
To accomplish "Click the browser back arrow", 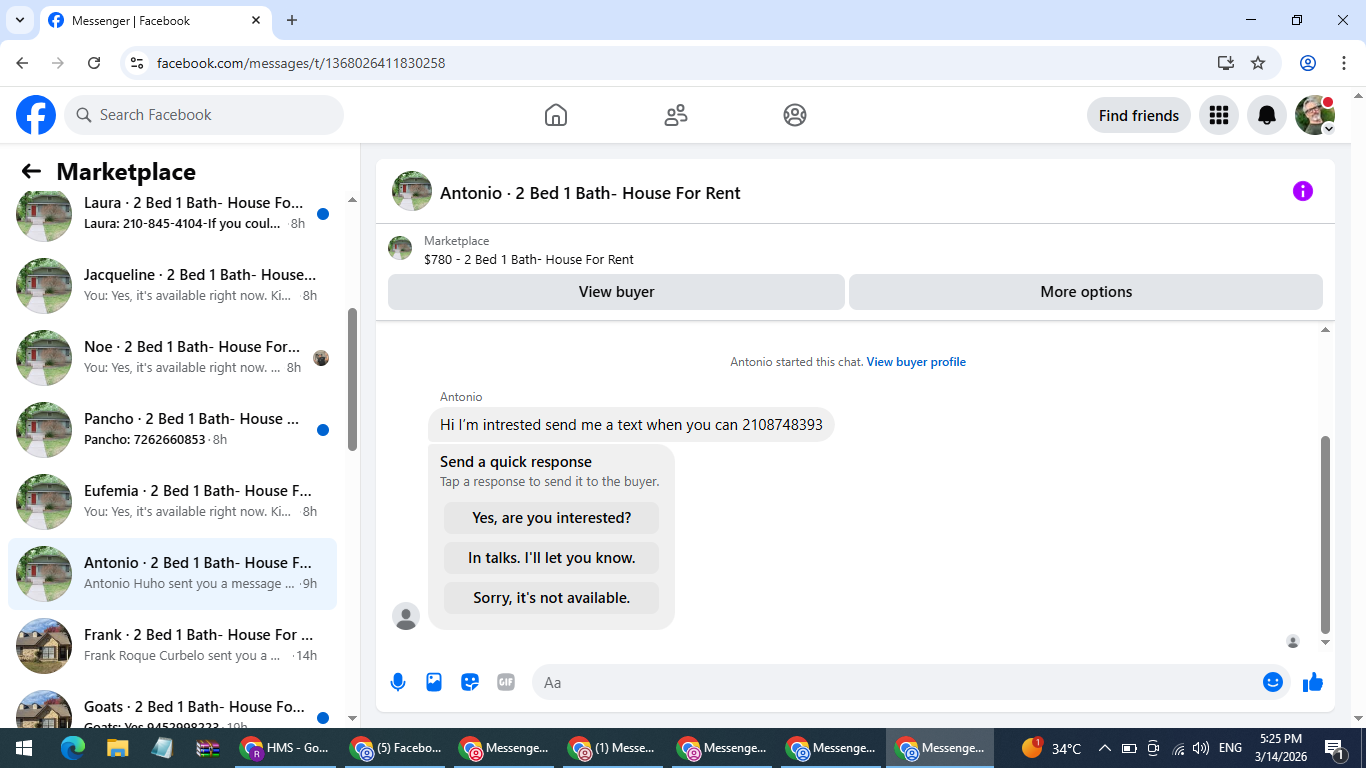I will coord(22,63).
